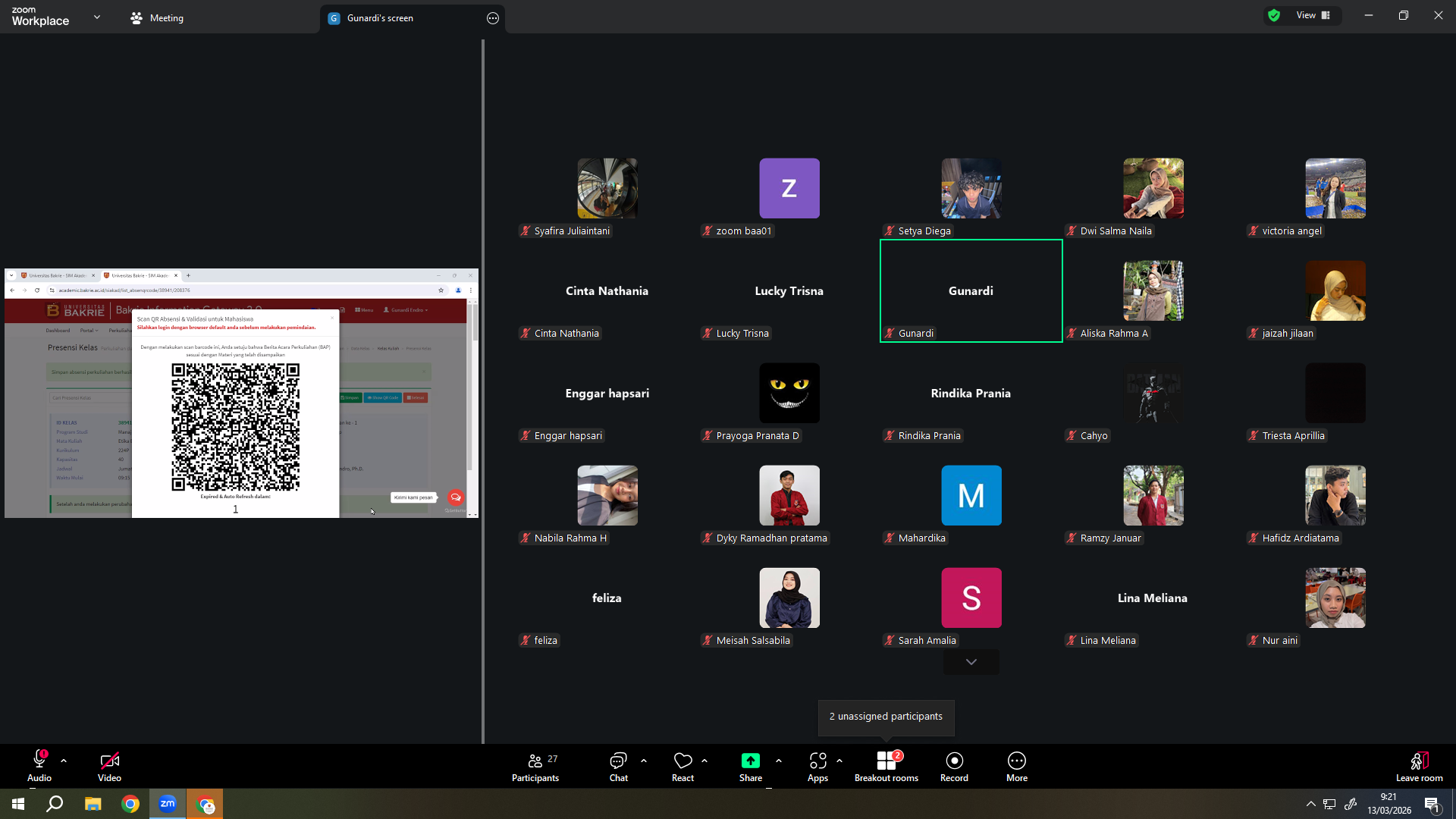Image resolution: width=1456 pixels, height=819 pixels.
Task: Open Windows Search from taskbar
Action: (x=55, y=804)
